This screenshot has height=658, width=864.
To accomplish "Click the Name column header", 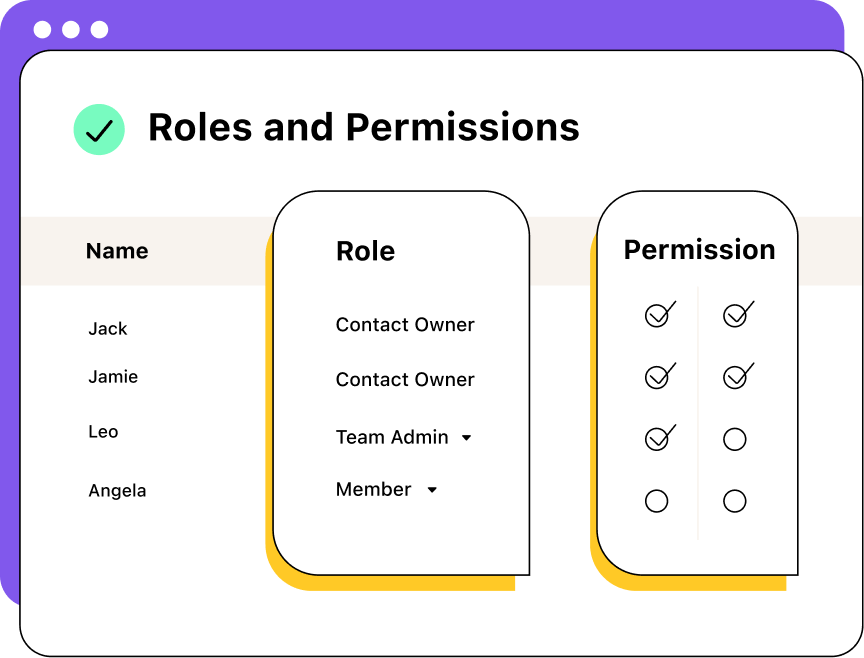I will click(x=117, y=251).
